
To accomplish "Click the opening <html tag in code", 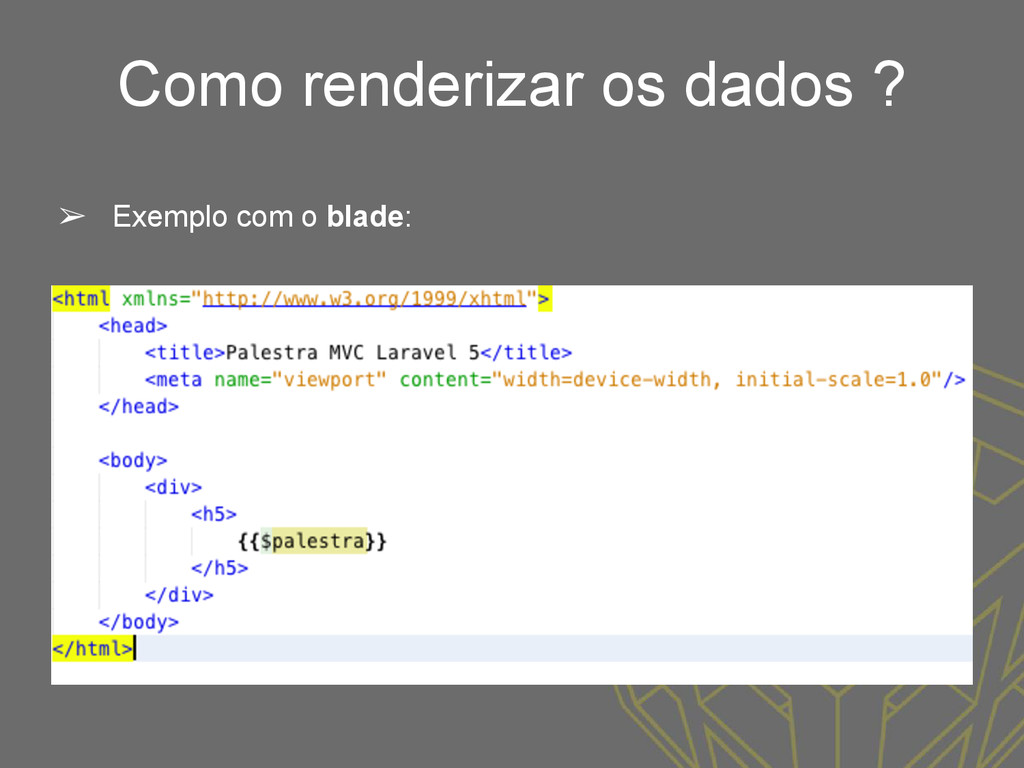I will tap(81, 299).
